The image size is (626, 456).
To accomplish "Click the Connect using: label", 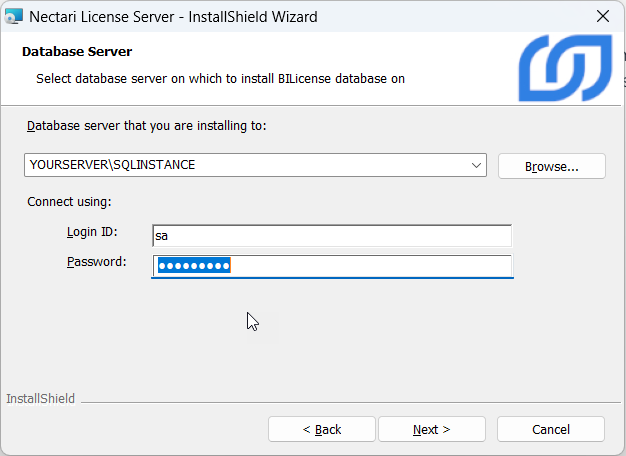I will point(69,202).
